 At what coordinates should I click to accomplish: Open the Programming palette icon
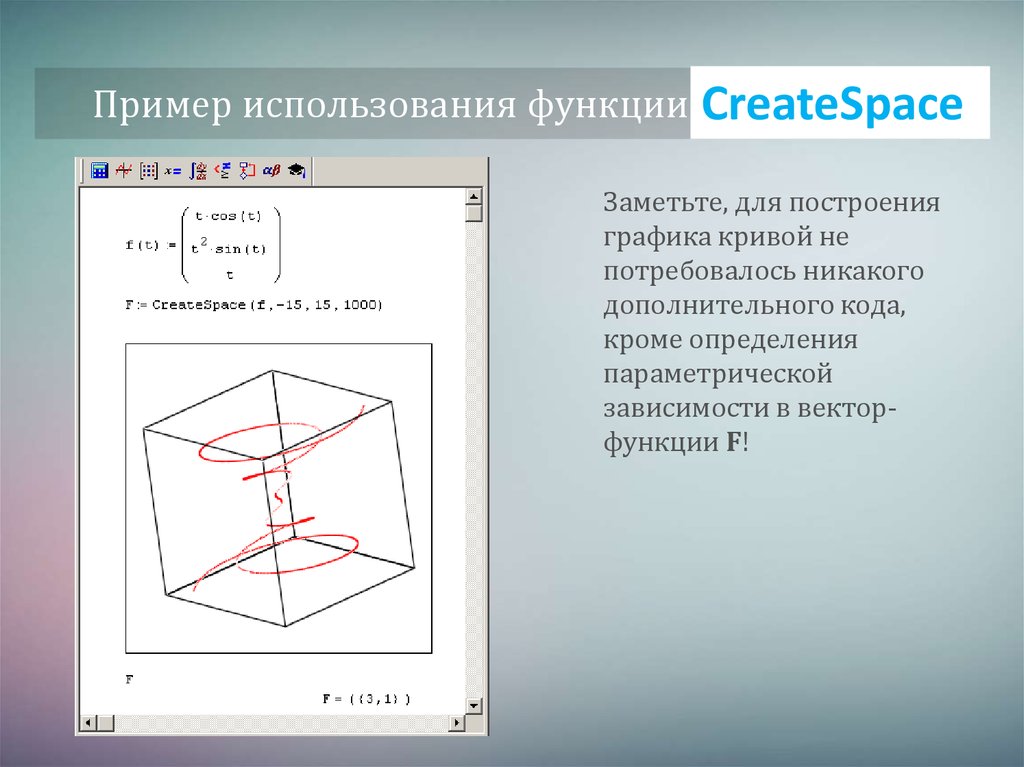[249, 169]
